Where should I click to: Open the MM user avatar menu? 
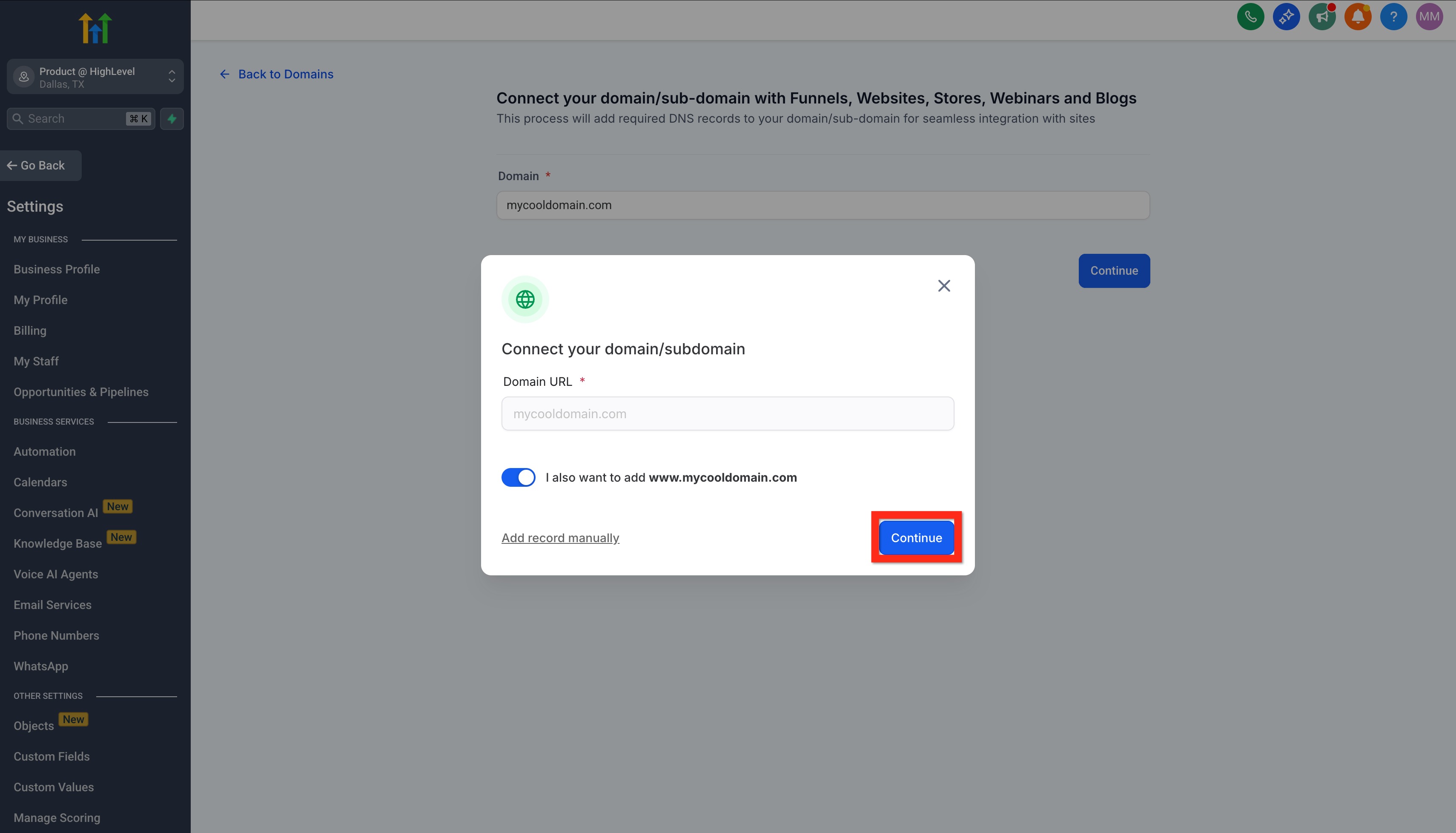click(1429, 17)
